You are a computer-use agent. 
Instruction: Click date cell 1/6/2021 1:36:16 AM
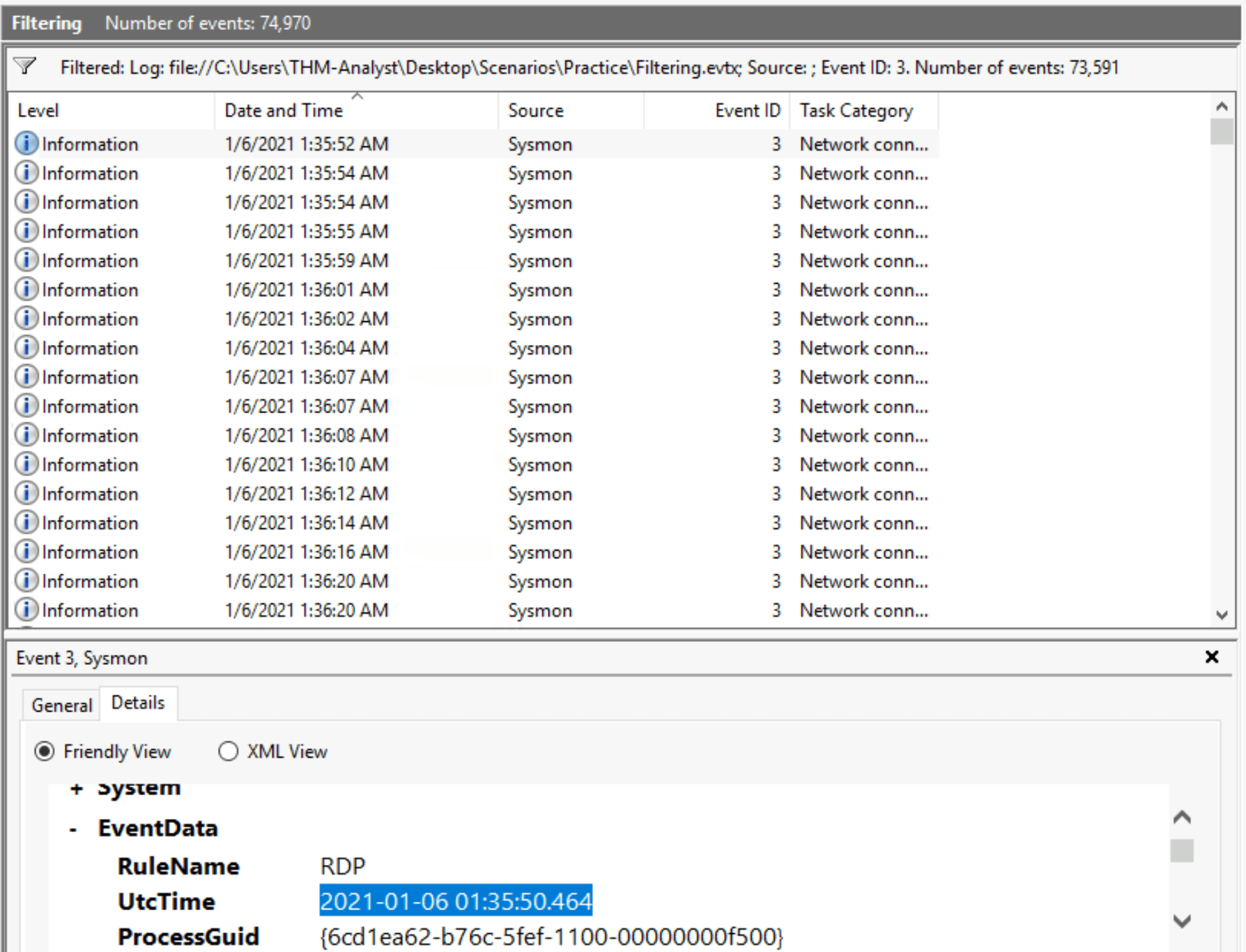click(306, 551)
